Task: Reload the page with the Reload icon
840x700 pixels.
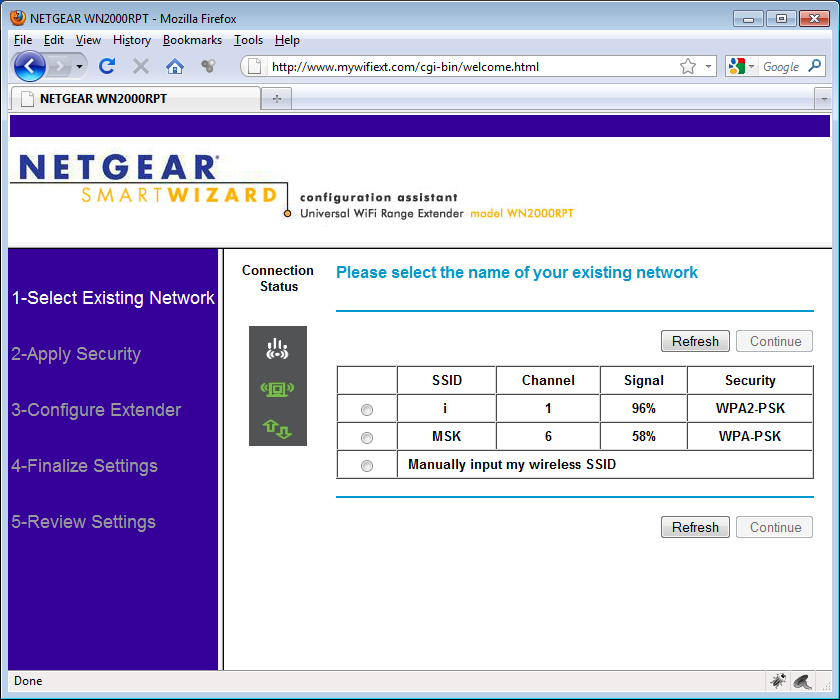Action: point(107,66)
